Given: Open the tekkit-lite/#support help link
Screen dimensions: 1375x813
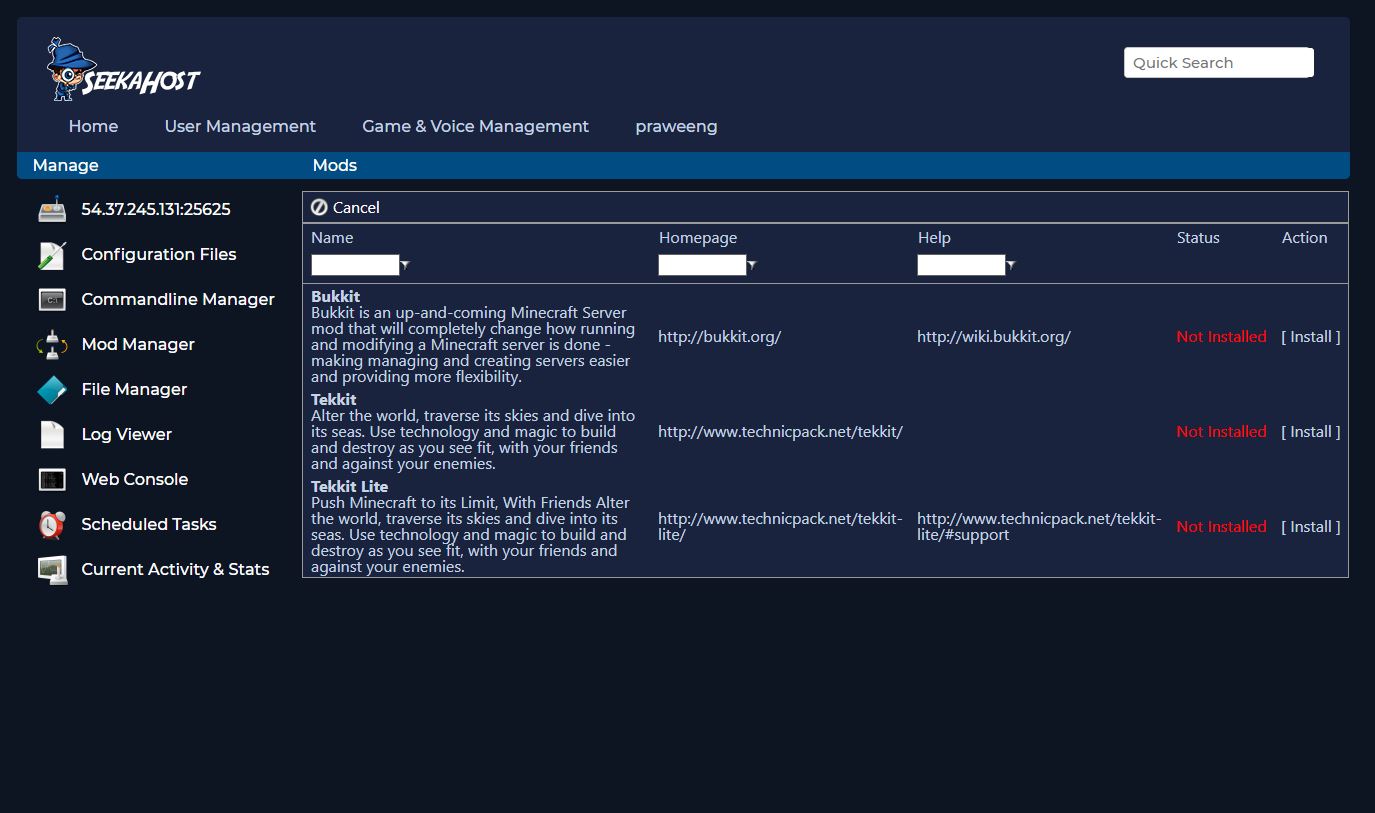Looking at the screenshot, I should click(1039, 527).
